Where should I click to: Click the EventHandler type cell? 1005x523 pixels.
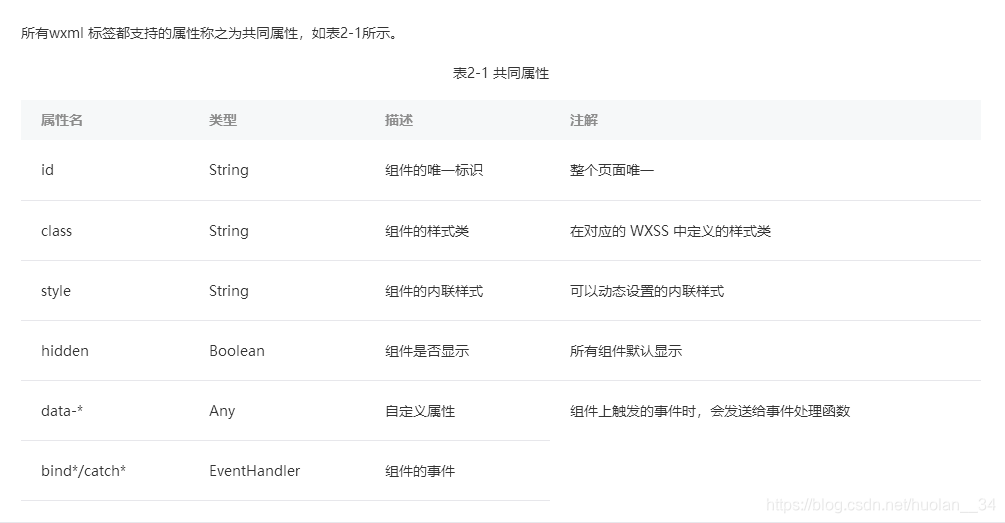pyautogui.click(x=254, y=471)
